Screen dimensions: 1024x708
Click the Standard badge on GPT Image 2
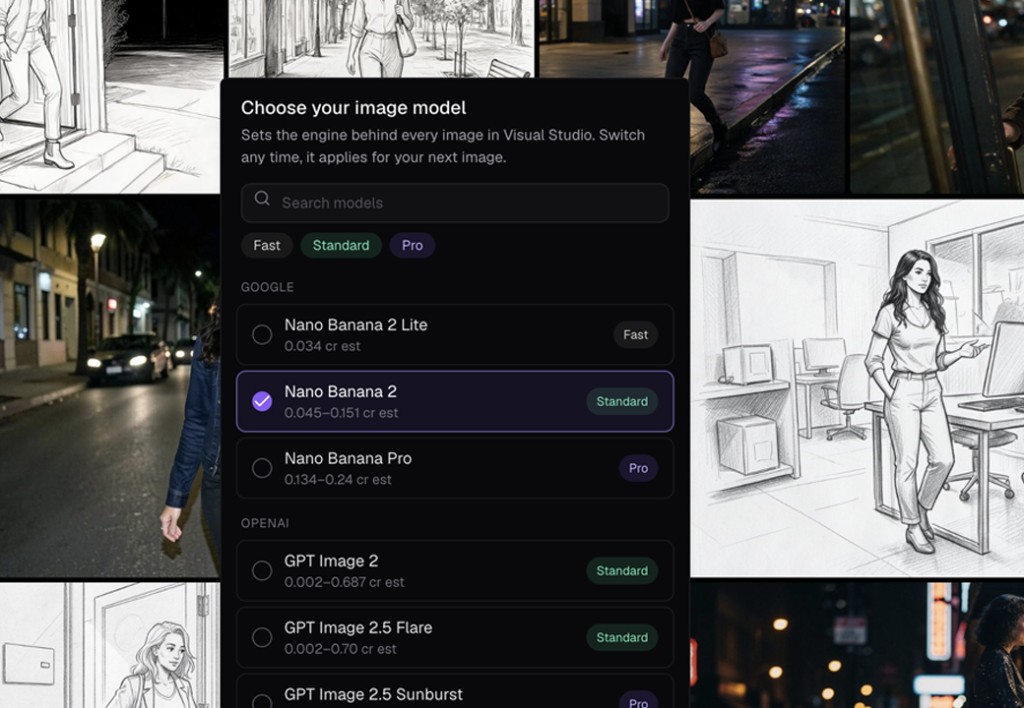pyautogui.click(x=622, y=570)
